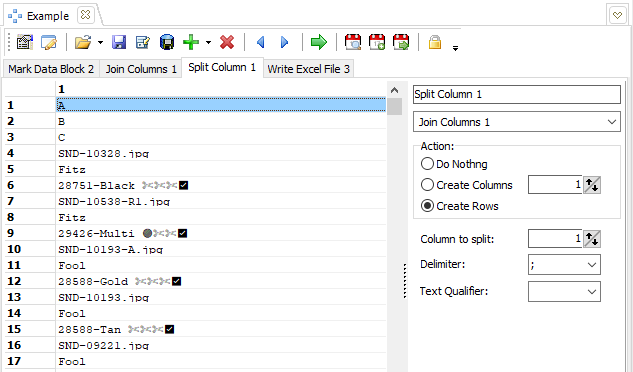Click the Column to split number field
Screen dimensions: 633x372
(555, 239)
